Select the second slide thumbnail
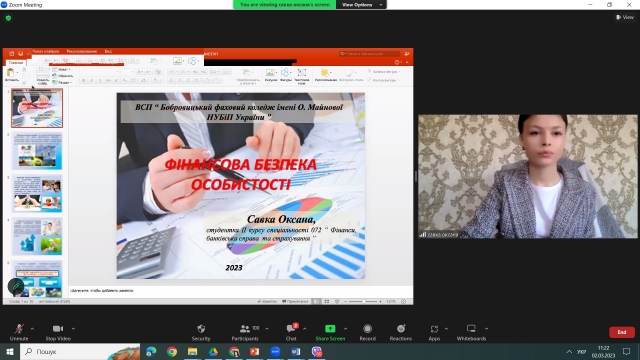 coord(37,151)
